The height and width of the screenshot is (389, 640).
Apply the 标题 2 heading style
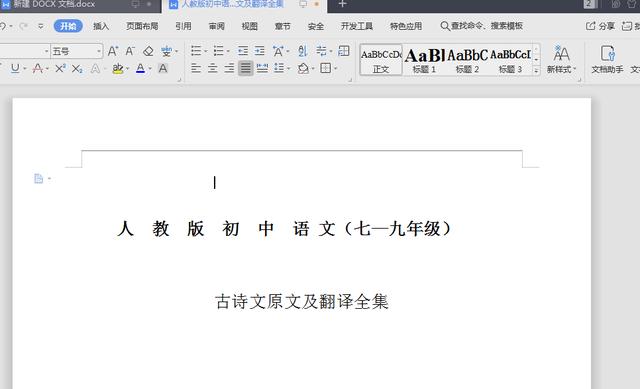tap(467, 60)
